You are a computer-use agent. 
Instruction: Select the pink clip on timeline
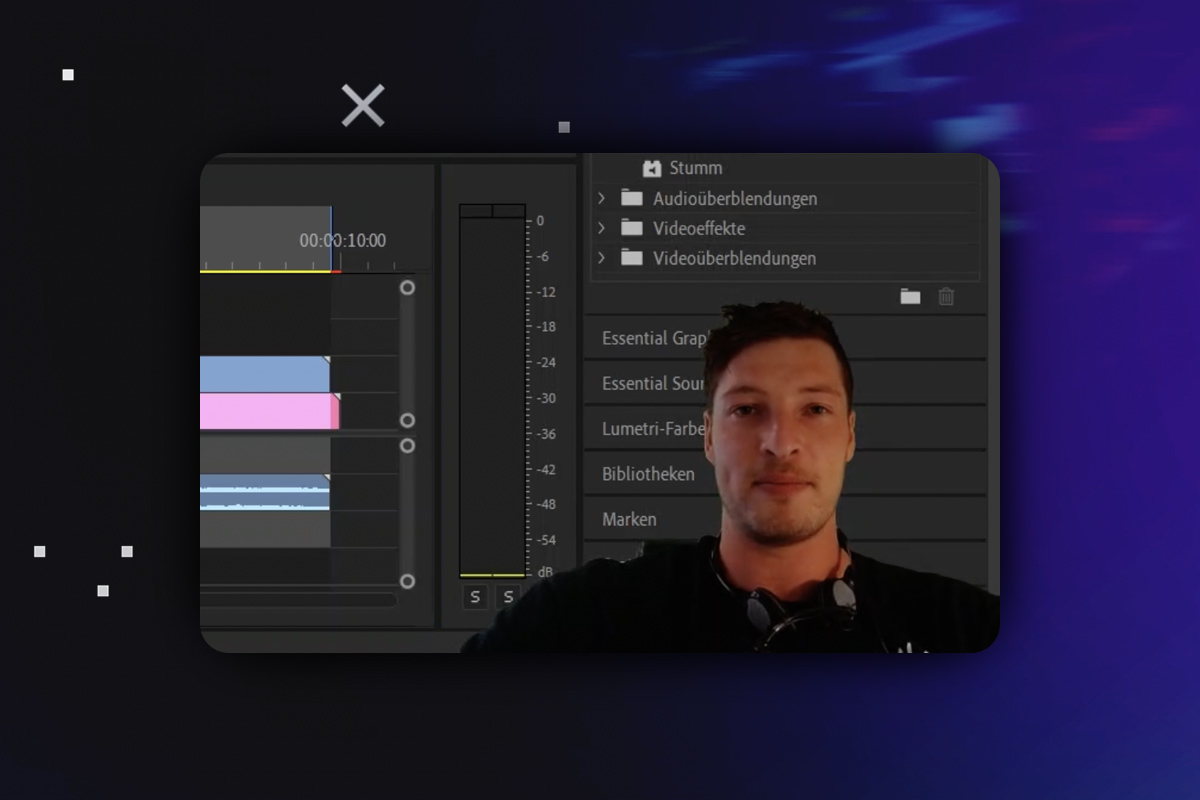pos(270,411)
